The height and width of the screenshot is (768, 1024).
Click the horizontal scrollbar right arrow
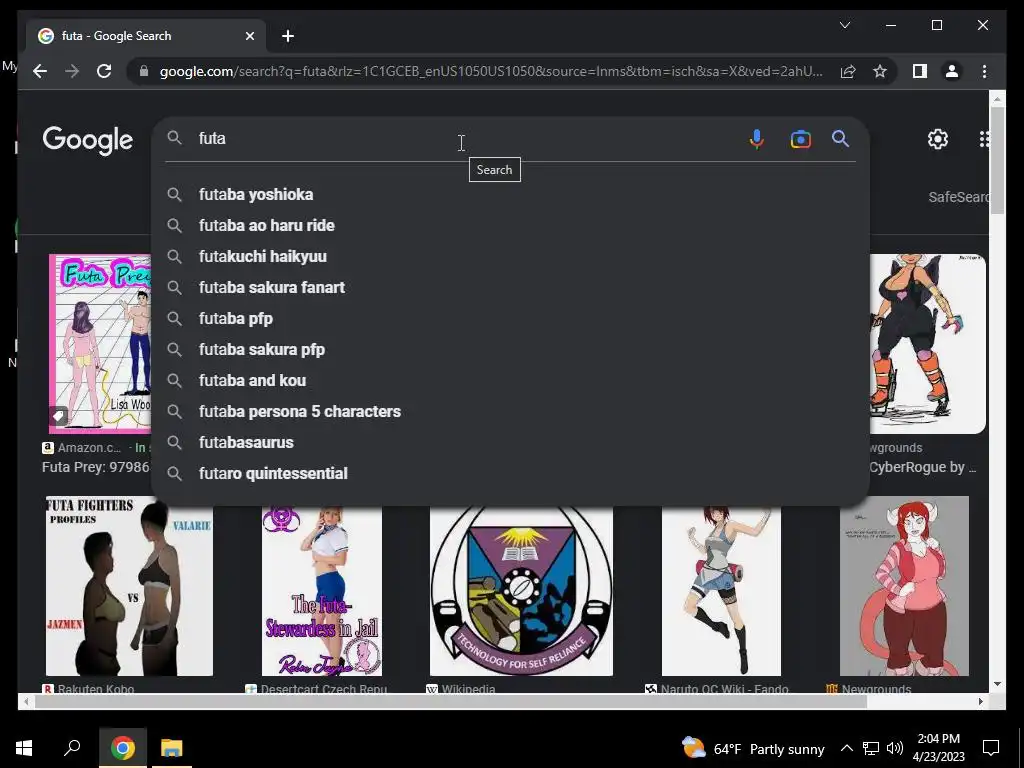tap(980, 701)
